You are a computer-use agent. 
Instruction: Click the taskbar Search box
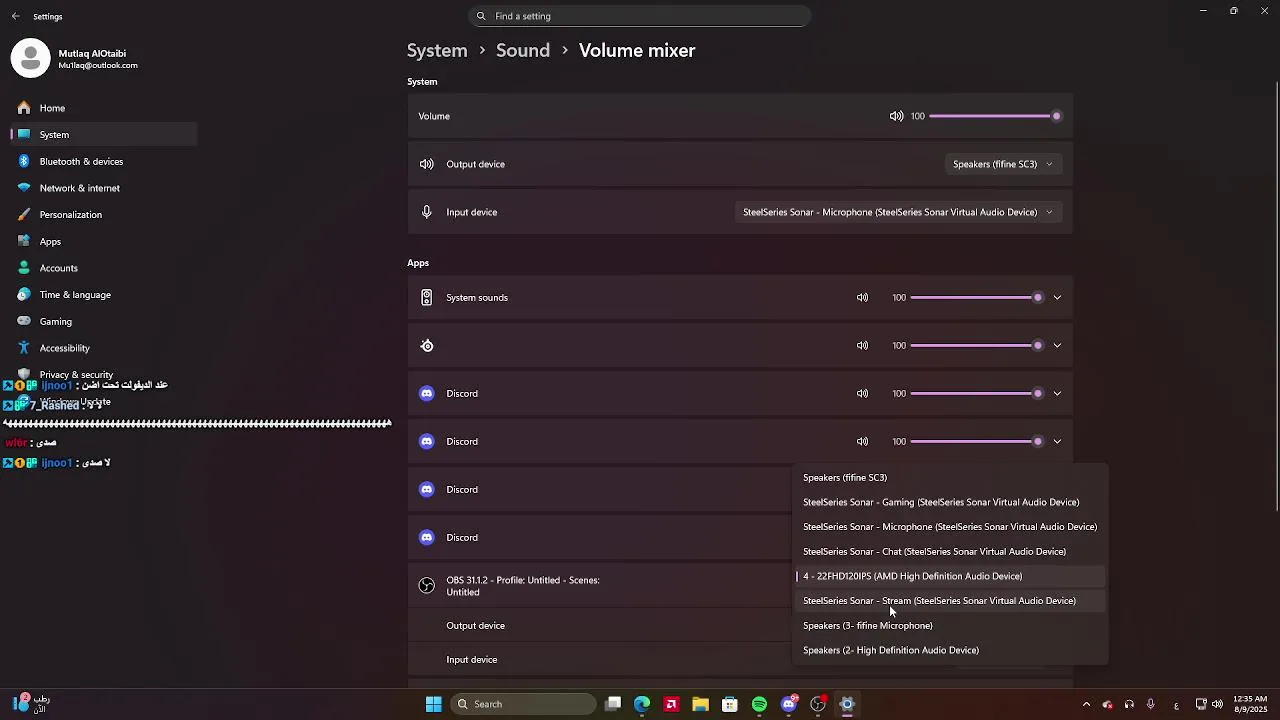tap(523, 704)
